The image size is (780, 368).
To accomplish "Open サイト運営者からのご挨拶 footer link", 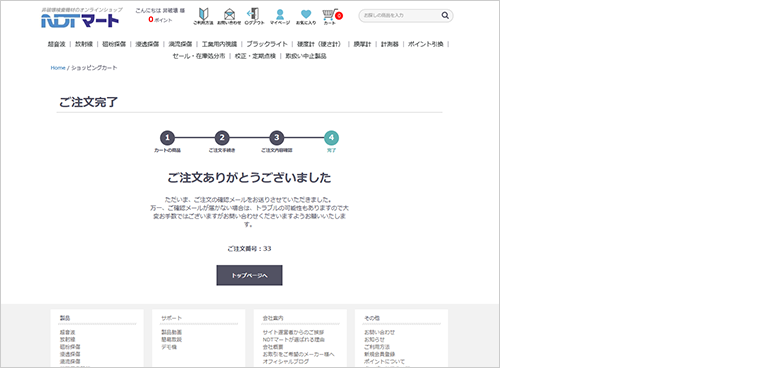I will 293,332.
